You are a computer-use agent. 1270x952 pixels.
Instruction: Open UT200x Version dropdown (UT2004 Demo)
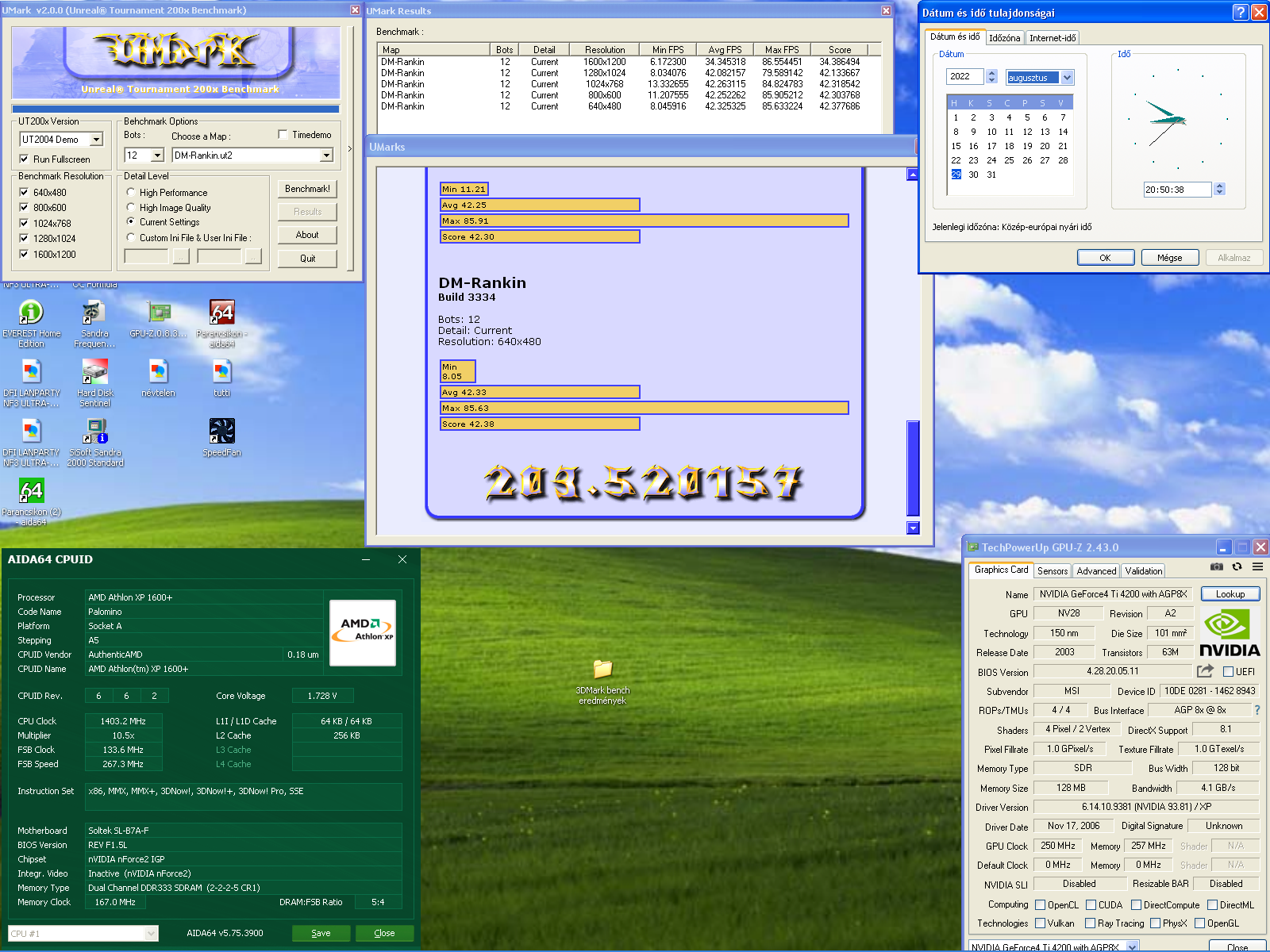pos(96,140)
